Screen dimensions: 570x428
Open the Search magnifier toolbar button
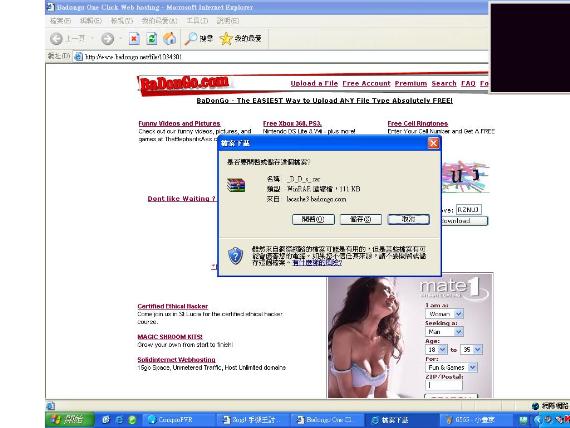point(198,39)
